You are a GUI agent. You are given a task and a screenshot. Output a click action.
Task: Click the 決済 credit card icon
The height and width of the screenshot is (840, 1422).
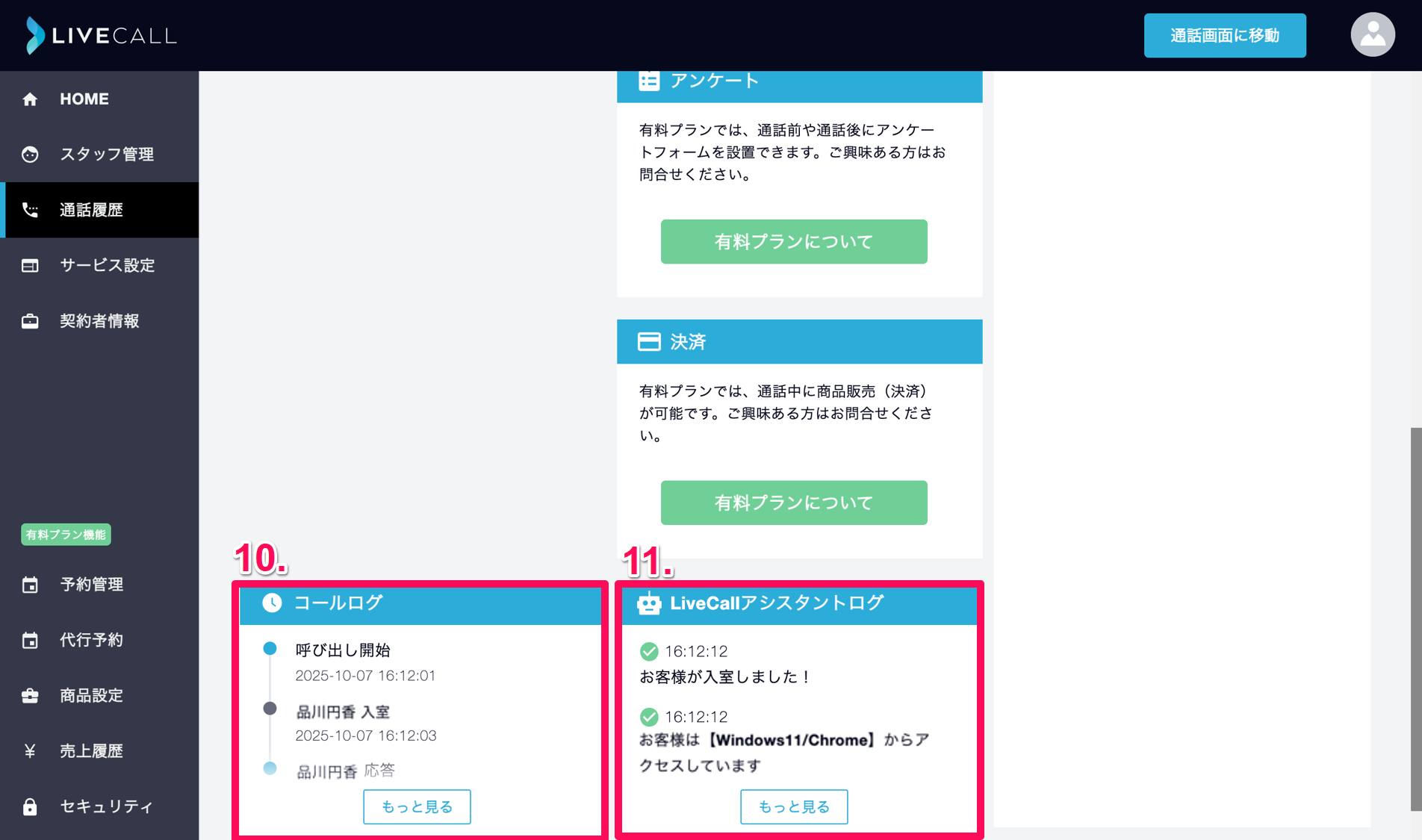tap(649, 341)
